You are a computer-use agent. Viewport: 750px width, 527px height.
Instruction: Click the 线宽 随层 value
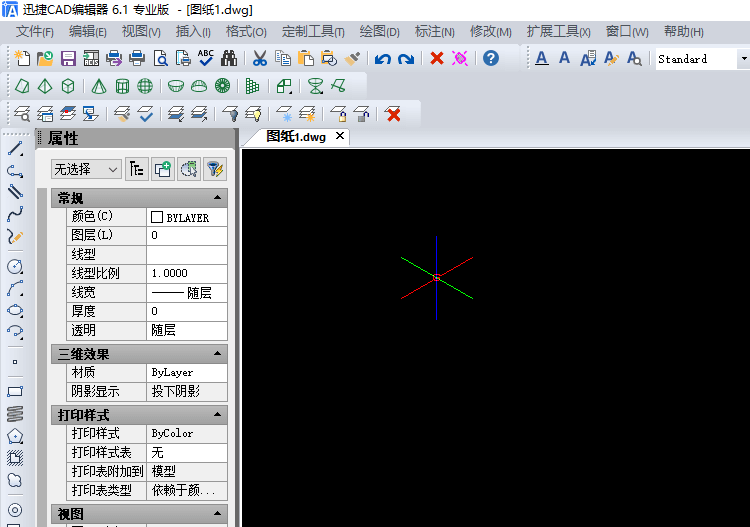pos(187,293)
